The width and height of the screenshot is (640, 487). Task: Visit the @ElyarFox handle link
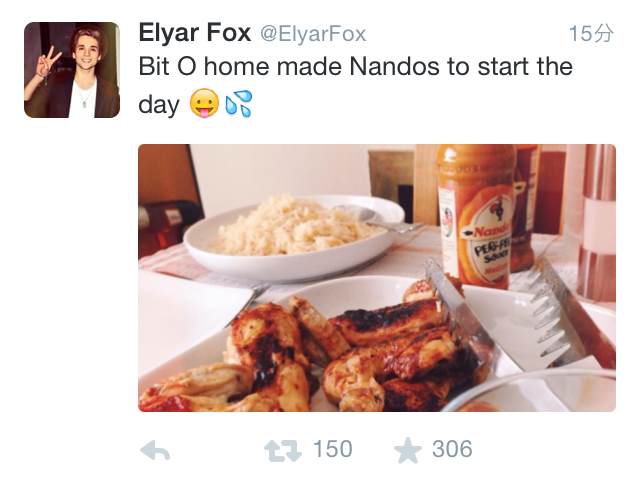coord(313,34)
